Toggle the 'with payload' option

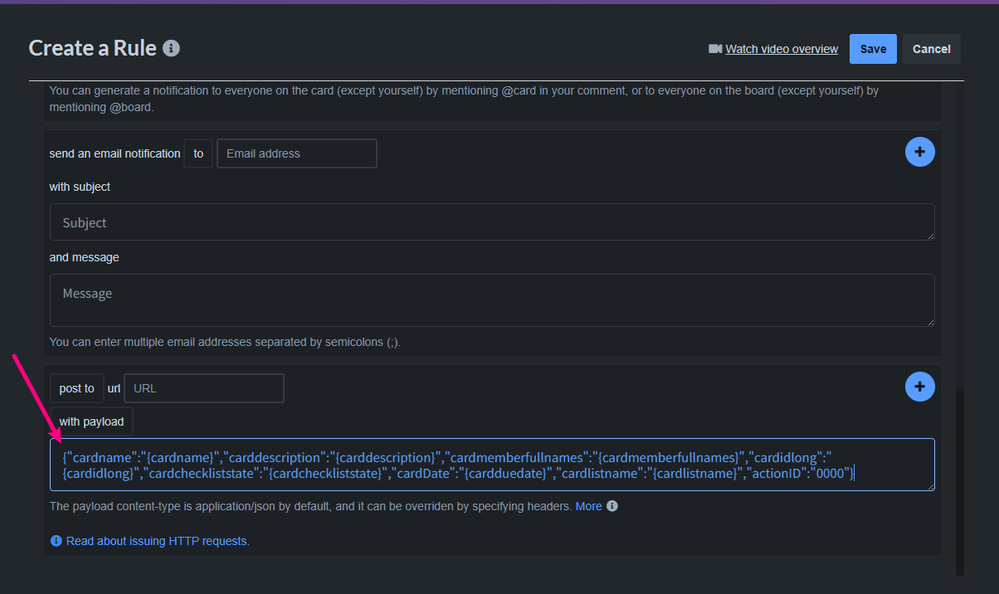[91, 421]
